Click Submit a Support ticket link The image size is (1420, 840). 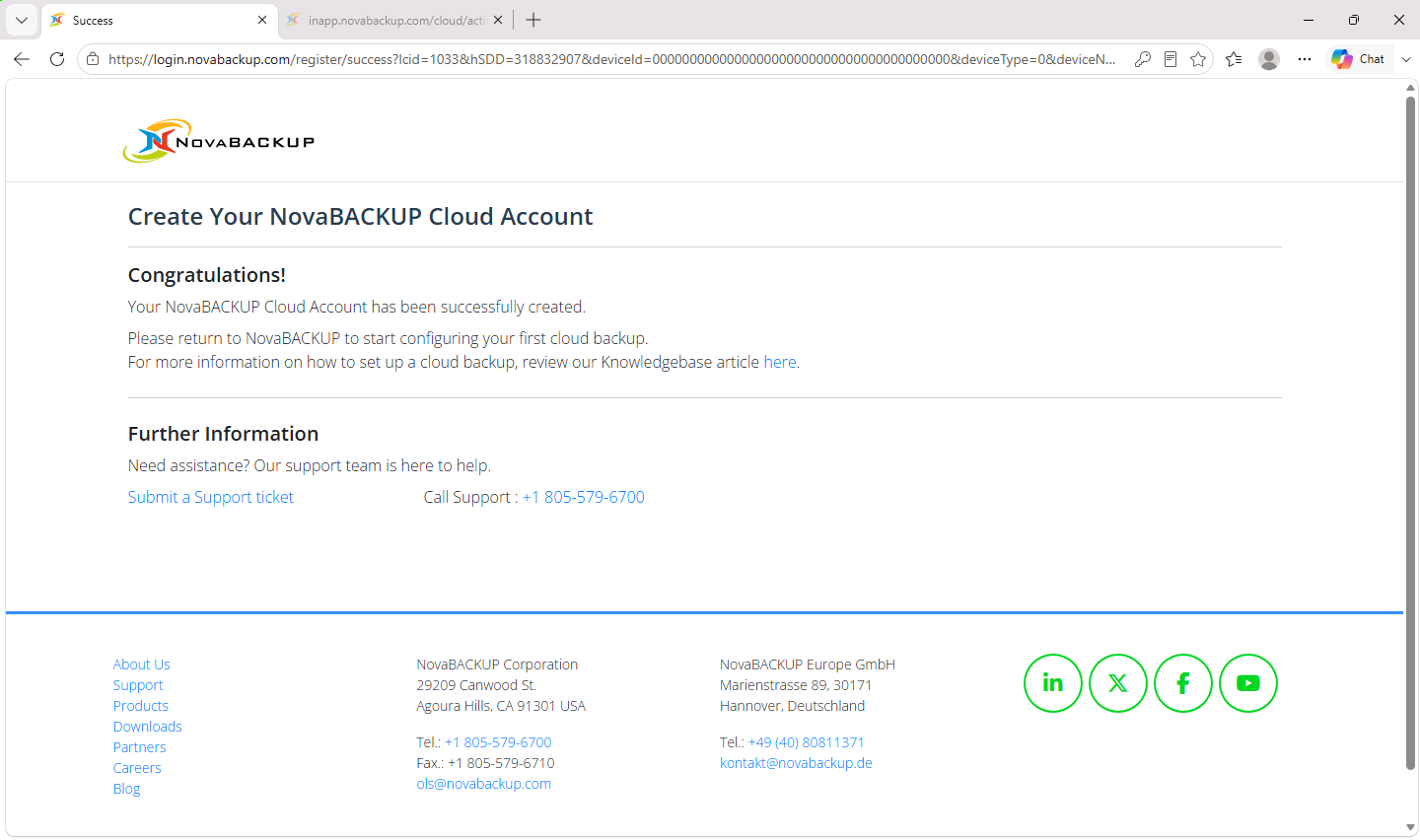(x=211, y=497)
